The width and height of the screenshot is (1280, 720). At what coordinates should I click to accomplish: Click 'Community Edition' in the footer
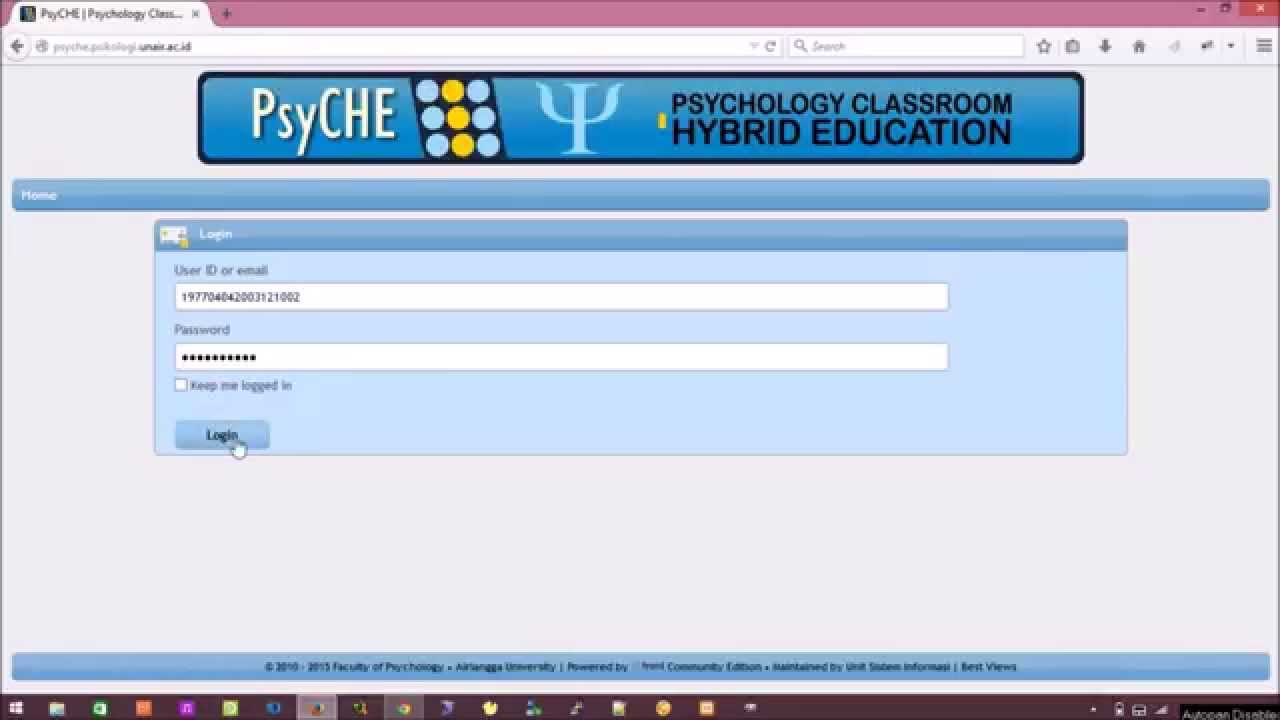(714, 667)
